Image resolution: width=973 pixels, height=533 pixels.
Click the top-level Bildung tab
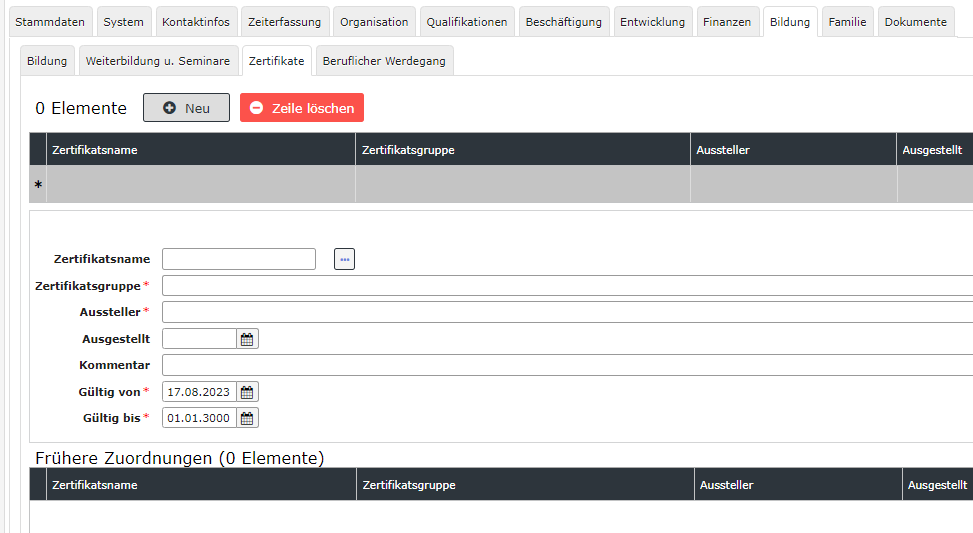[790, 22]
